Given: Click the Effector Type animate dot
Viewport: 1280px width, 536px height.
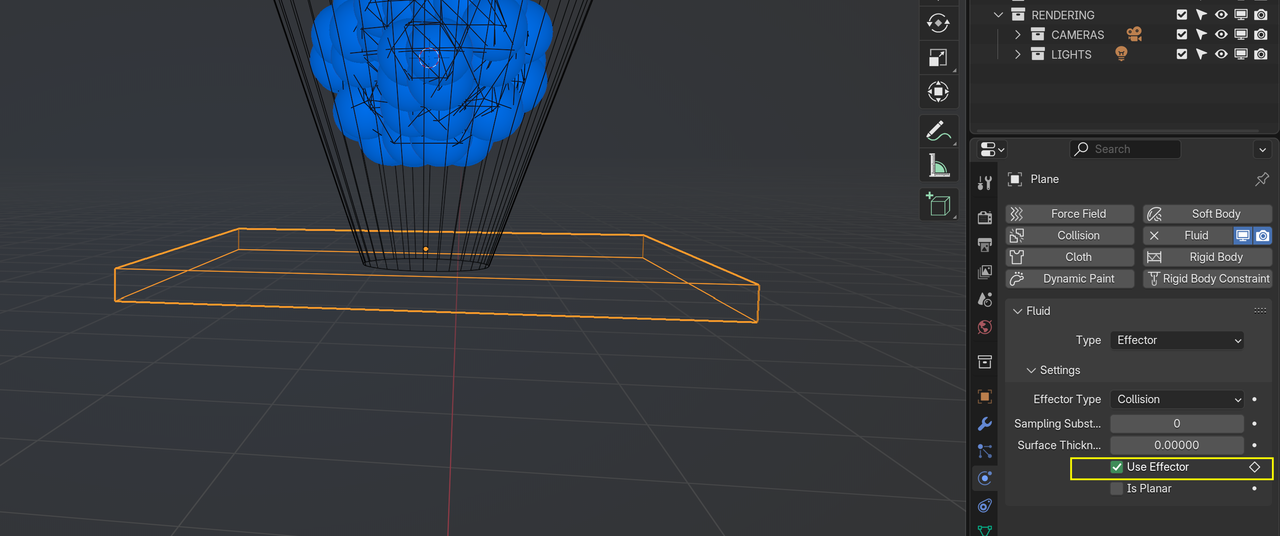Looking at the screenshot, I should click(x=1254, y=399).
